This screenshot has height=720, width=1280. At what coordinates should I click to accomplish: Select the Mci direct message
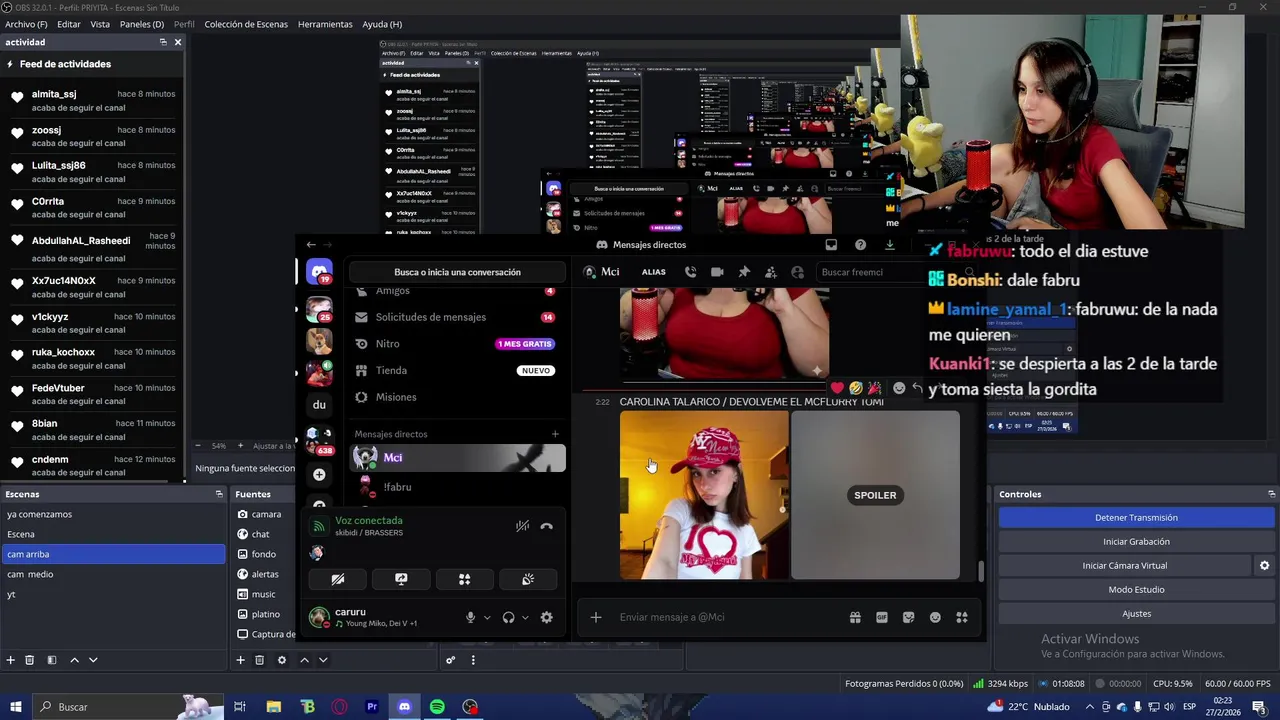pos(457,458)
